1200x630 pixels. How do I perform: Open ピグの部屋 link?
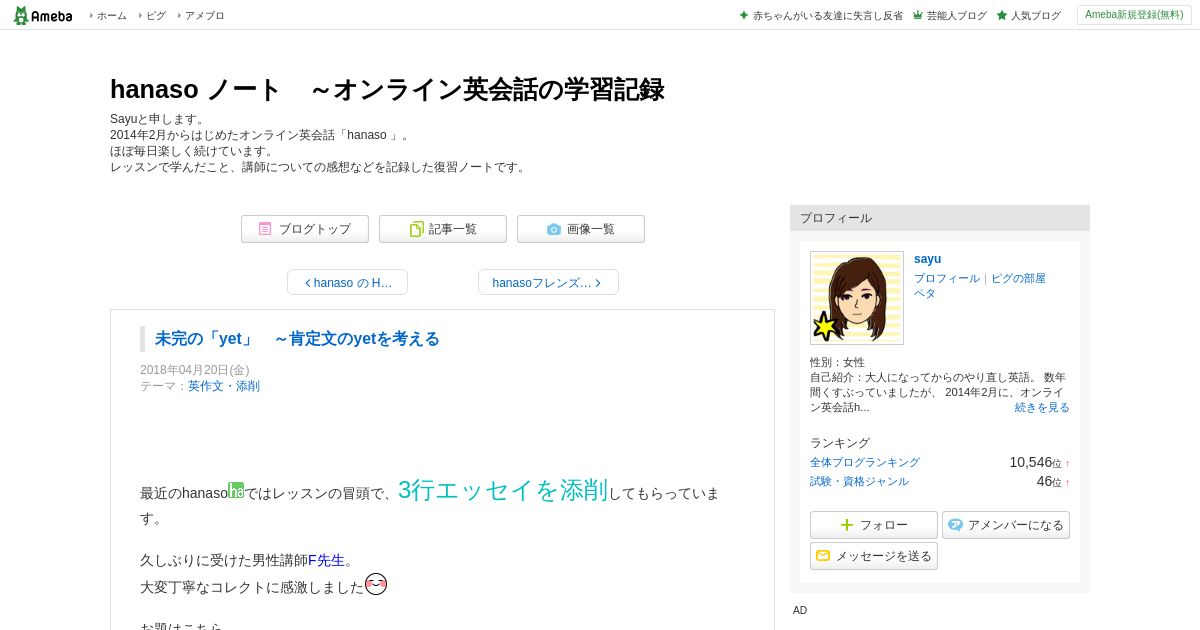click(1018, 279)
